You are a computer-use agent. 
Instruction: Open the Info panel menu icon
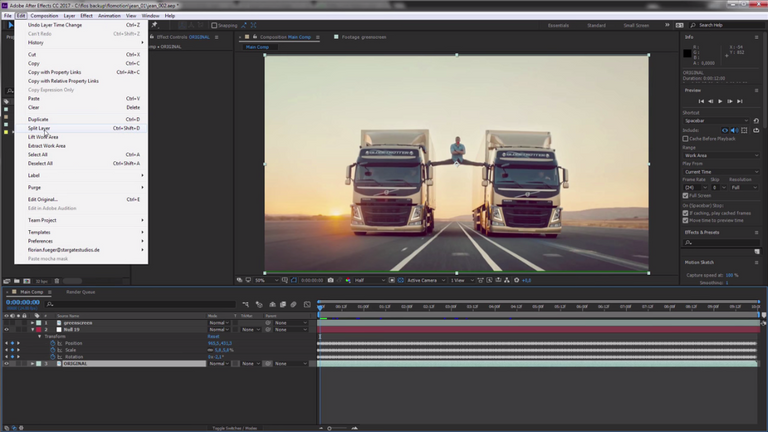click(756, 37)
